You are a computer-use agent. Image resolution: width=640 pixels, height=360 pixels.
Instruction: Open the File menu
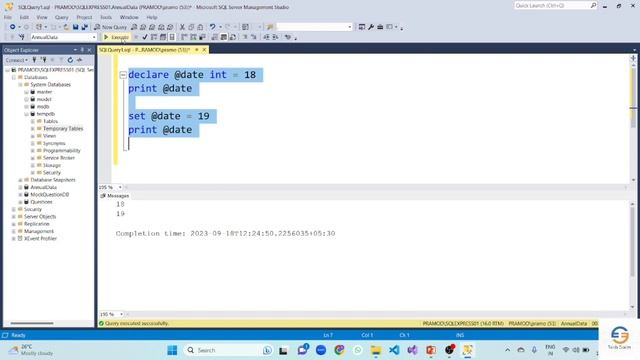click(x=8, y=17)
